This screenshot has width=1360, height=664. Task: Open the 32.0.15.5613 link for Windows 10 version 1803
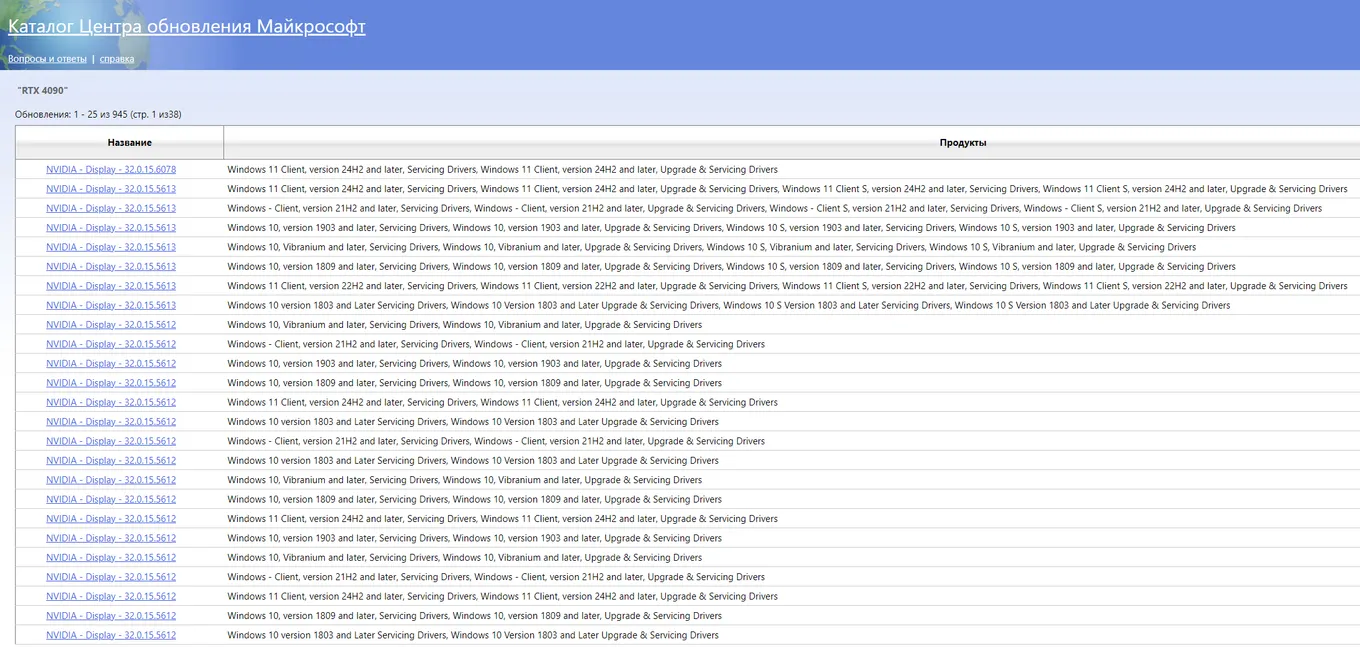[x=111, y=306]
